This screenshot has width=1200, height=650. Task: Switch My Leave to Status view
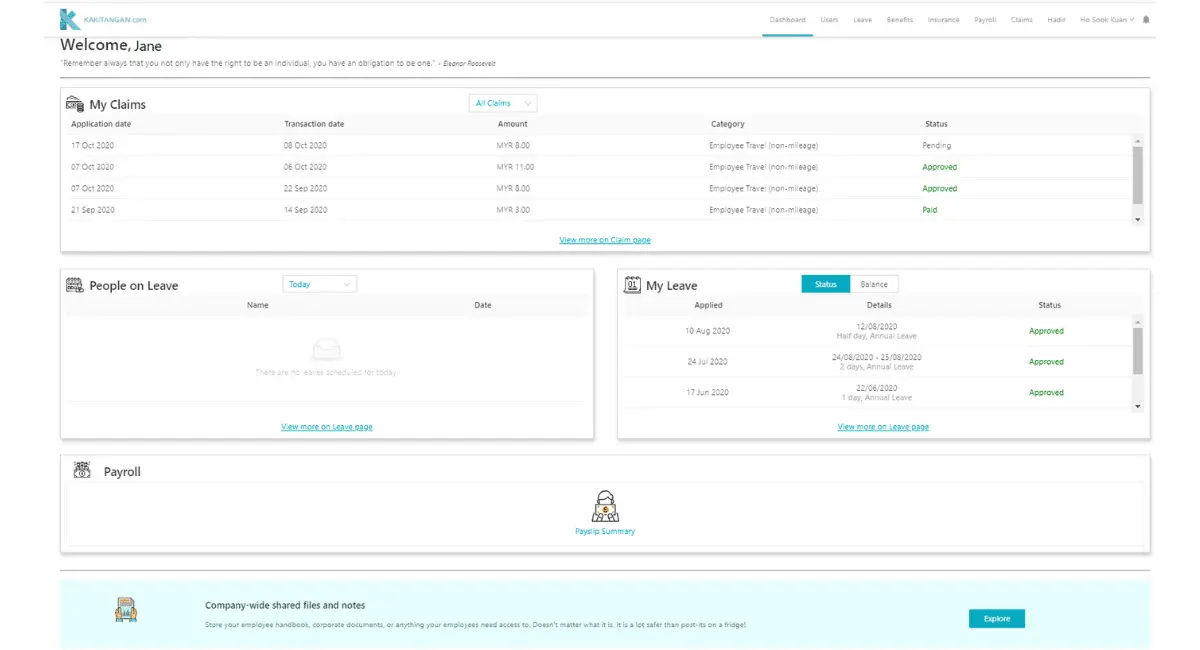click(x=825, y=284)
